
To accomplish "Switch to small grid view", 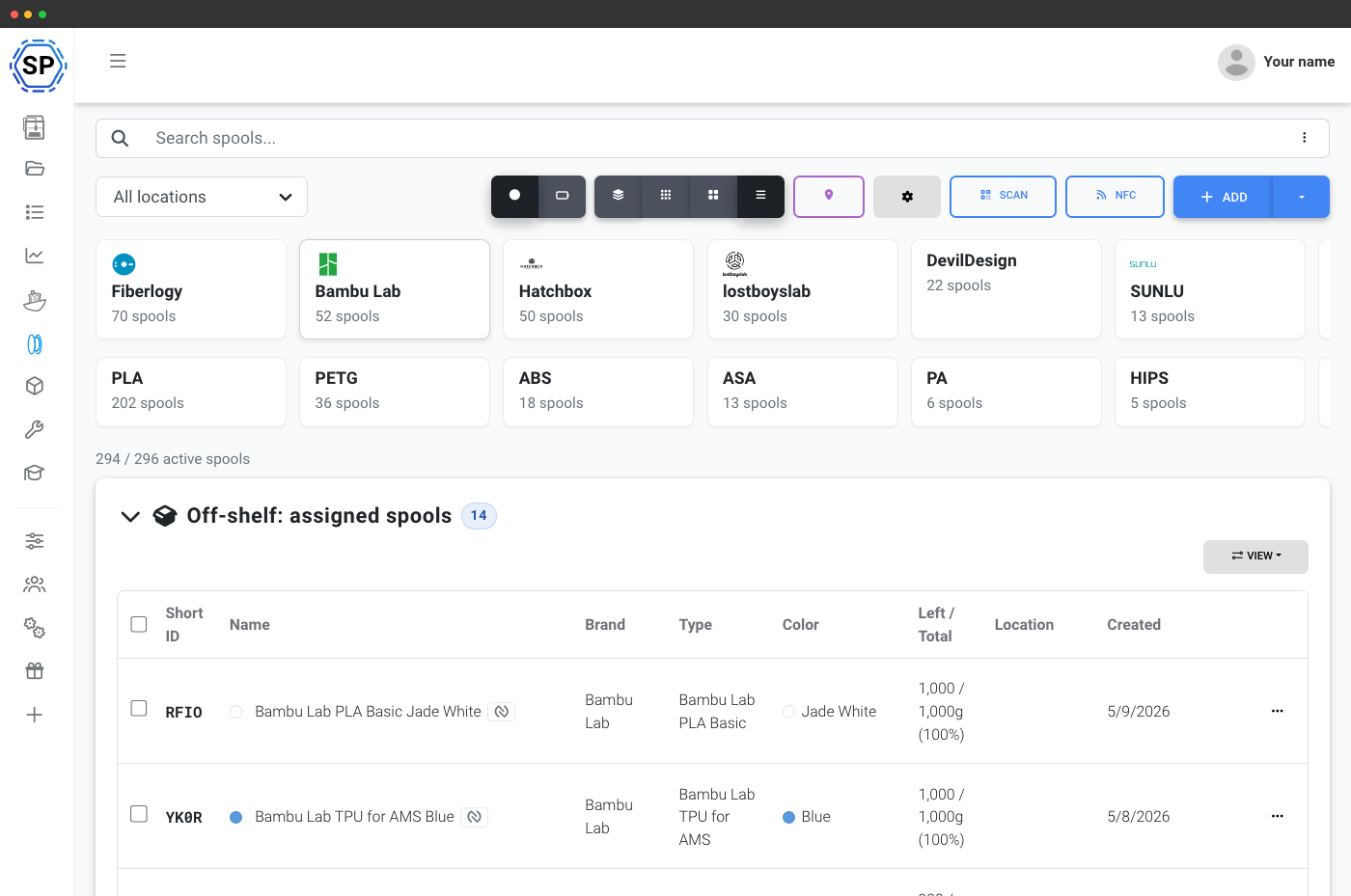I will 666,196.
